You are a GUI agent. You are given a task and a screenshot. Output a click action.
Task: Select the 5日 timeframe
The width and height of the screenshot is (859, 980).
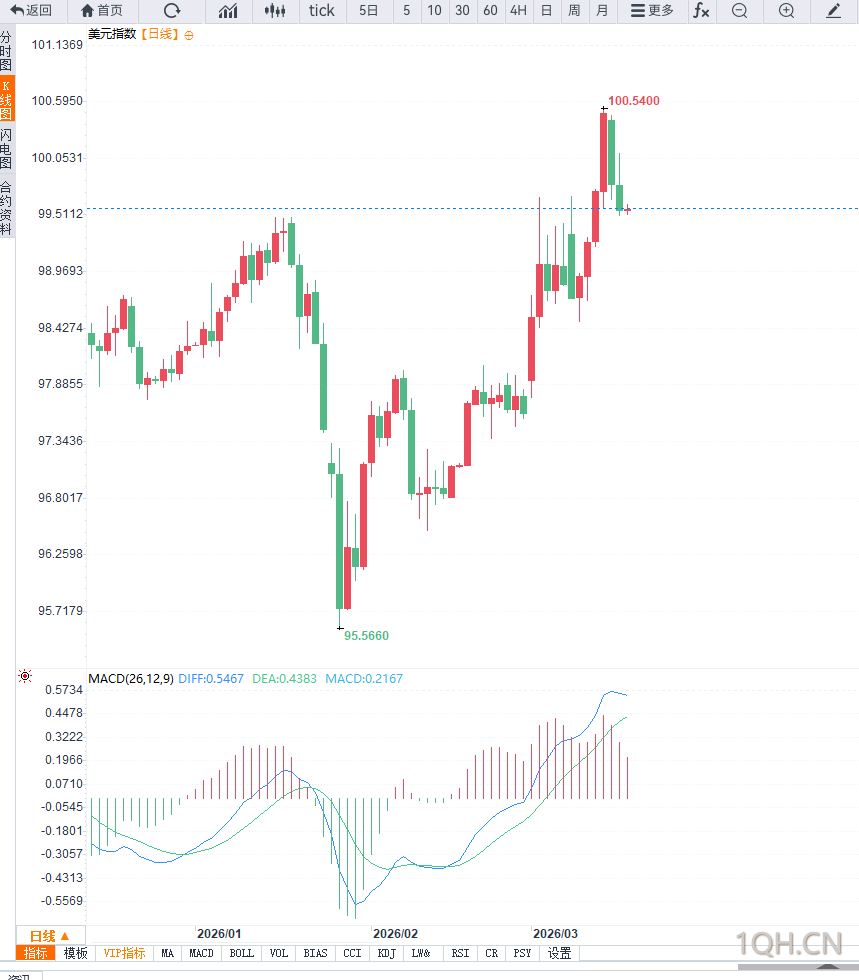coord(369,11)
